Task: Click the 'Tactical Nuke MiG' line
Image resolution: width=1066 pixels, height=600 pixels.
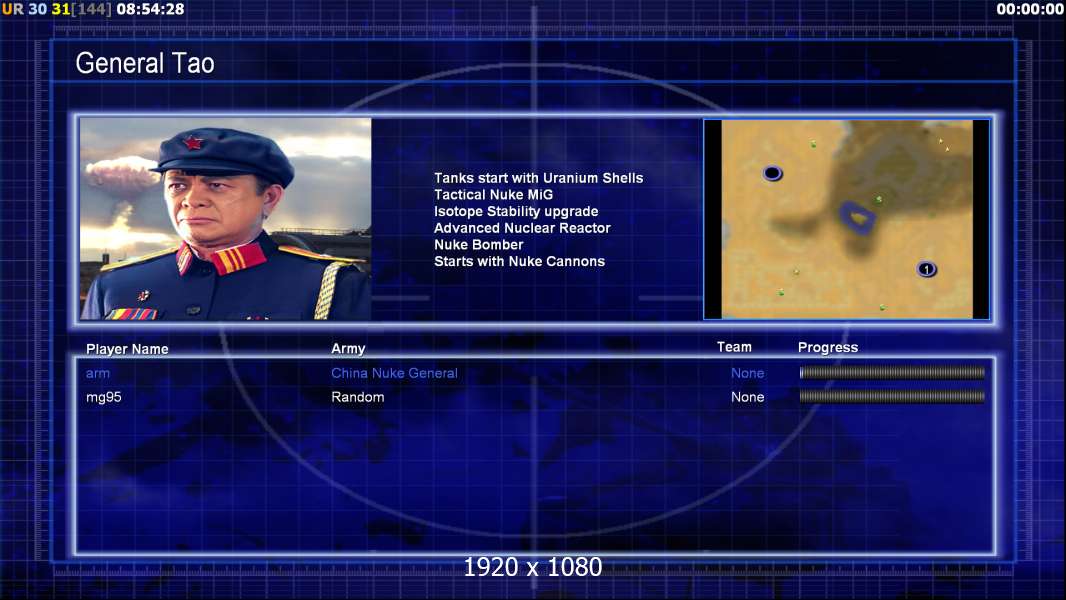Action: pos(494,194)
